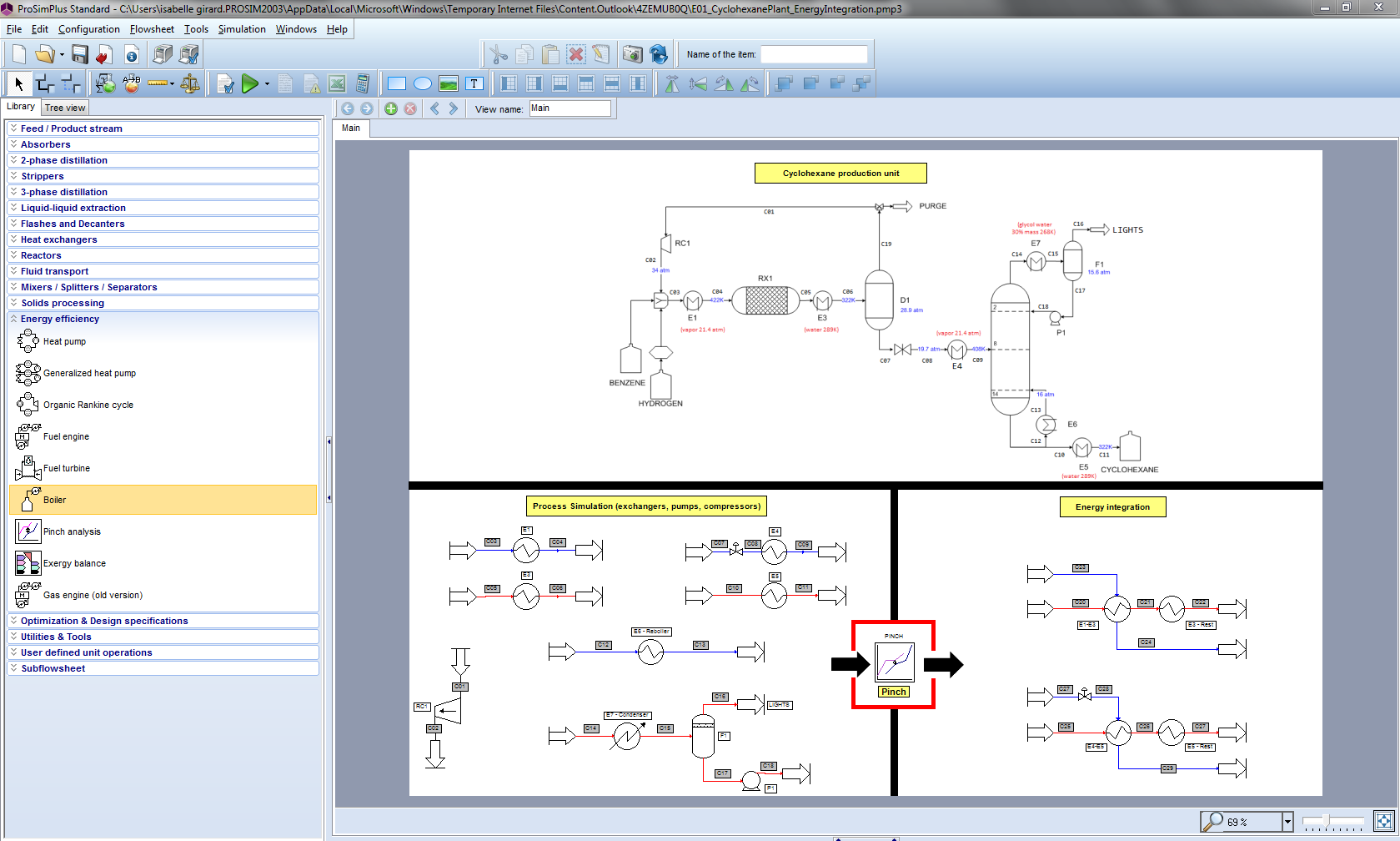1400x841 pixels.
Task: Select the Boiler unit operation icon
Action: coord(28,499)
